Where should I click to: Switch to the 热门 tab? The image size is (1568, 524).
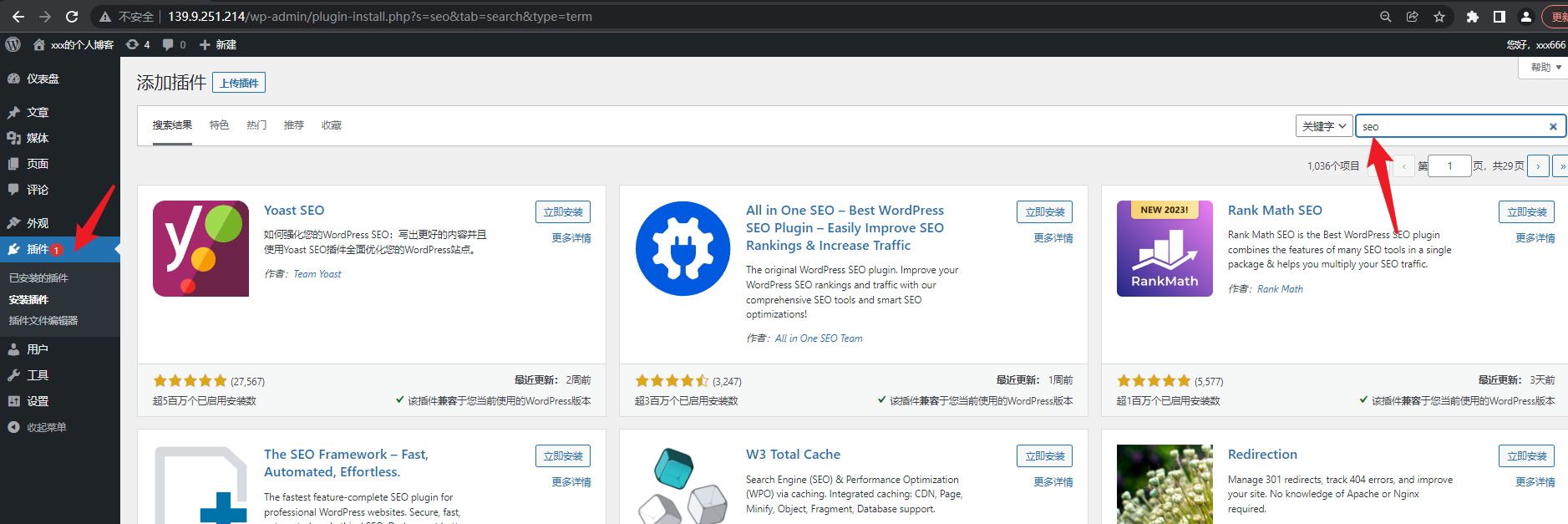(x=256, y=125)
